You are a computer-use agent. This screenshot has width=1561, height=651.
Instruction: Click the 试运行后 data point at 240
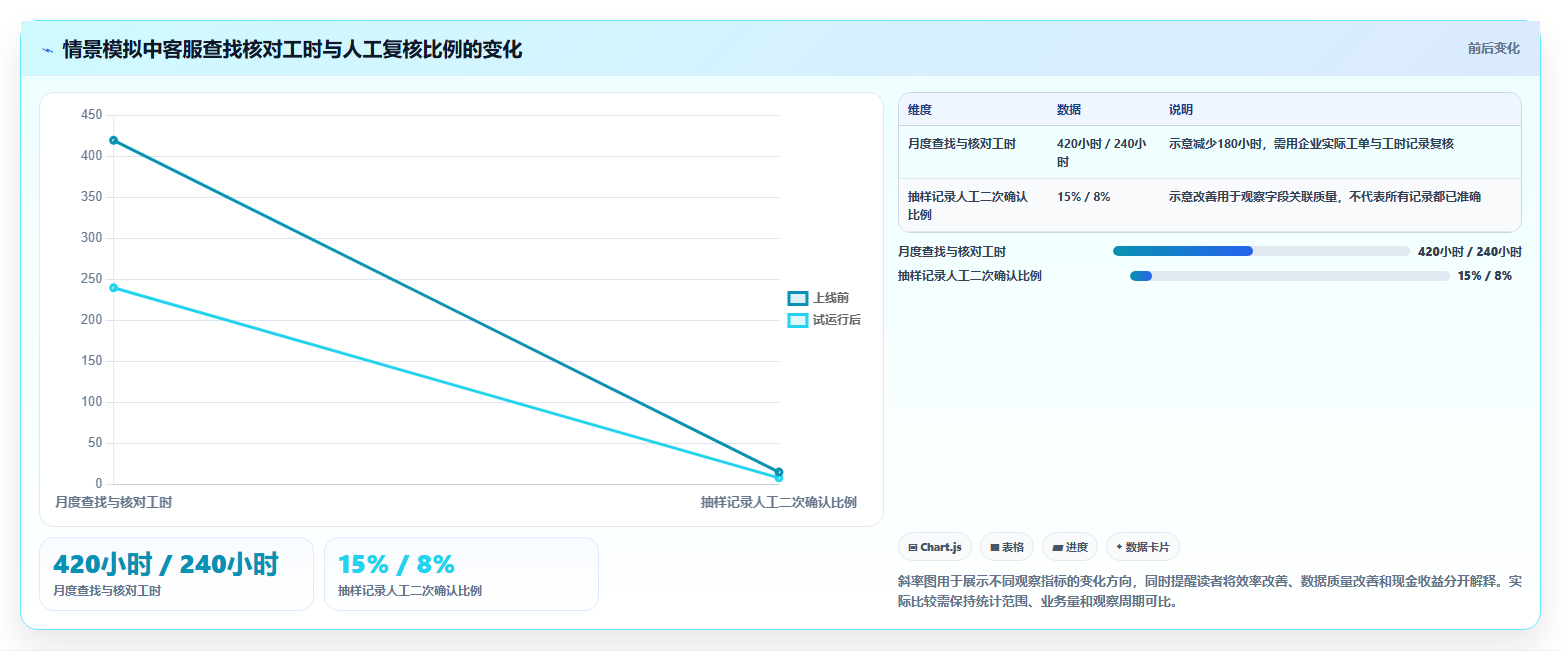tap(113, 288)
